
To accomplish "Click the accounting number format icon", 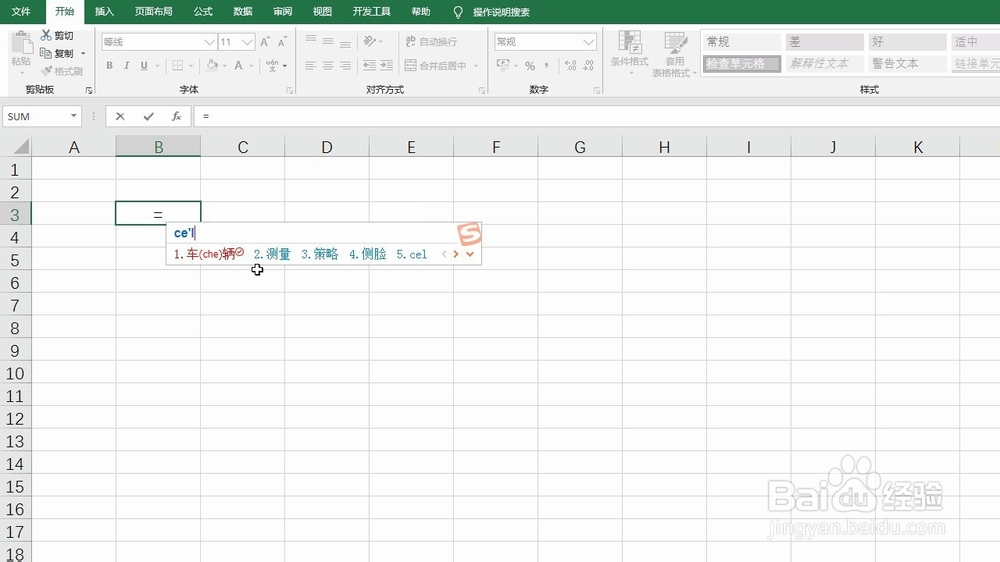I will pyautogui.click(x=503, y=65).
